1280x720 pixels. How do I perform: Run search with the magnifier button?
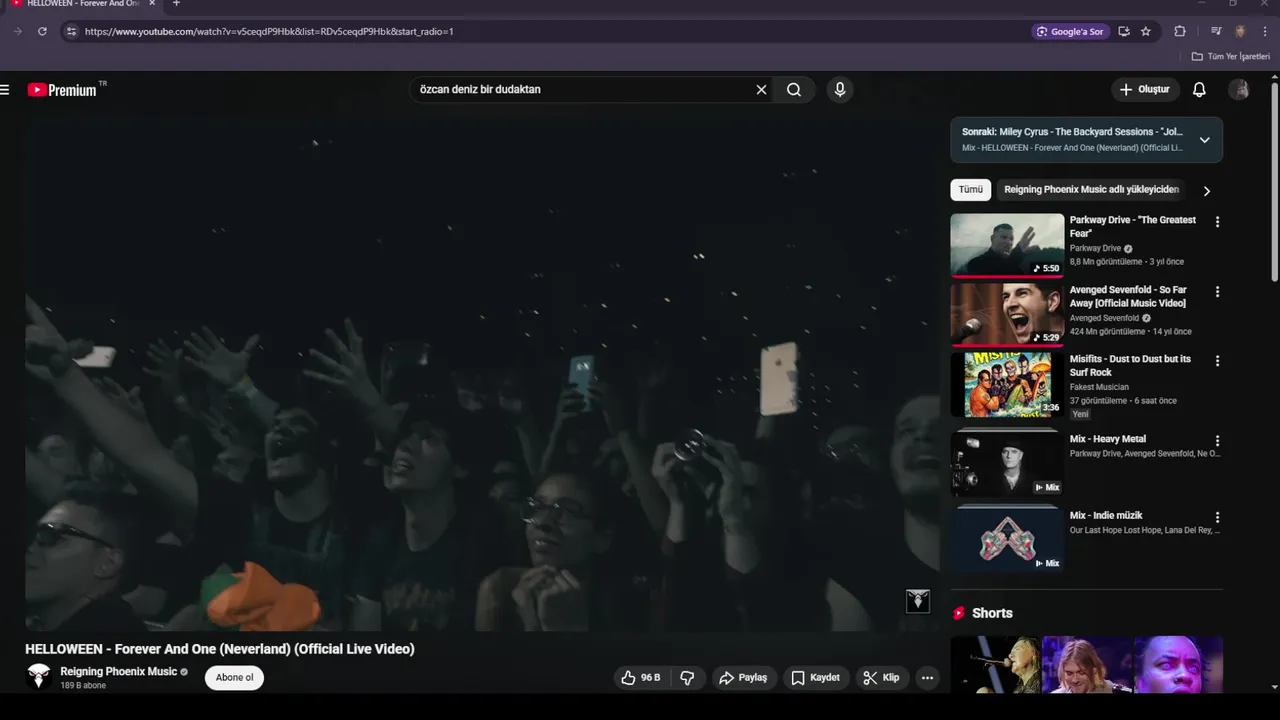click(794, 90)
